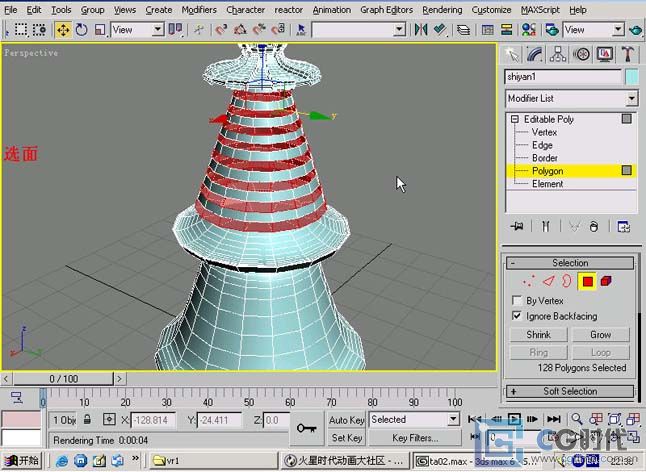Toggle window/crossing selection mode
The height and width of the screenshot is (472, 646).
[39, 30]
